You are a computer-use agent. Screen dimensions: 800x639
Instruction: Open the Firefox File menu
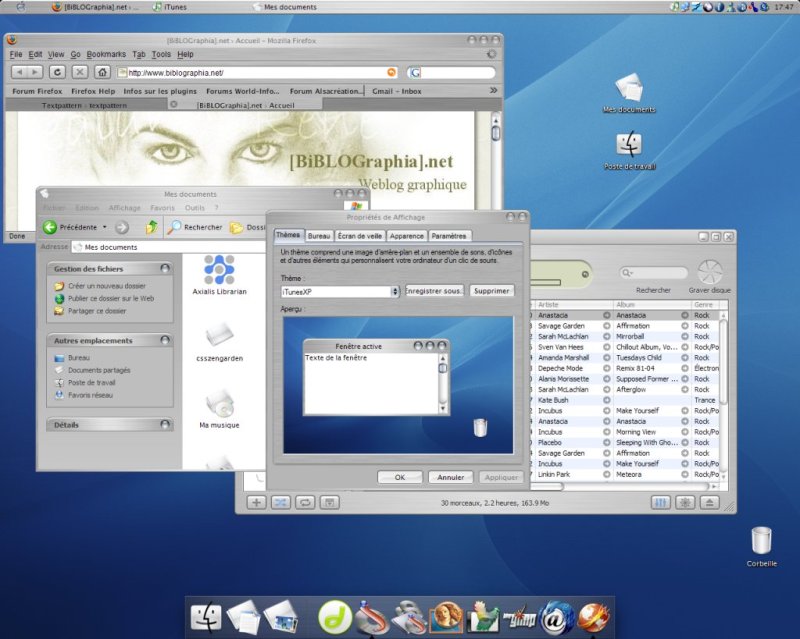point(16,54)
